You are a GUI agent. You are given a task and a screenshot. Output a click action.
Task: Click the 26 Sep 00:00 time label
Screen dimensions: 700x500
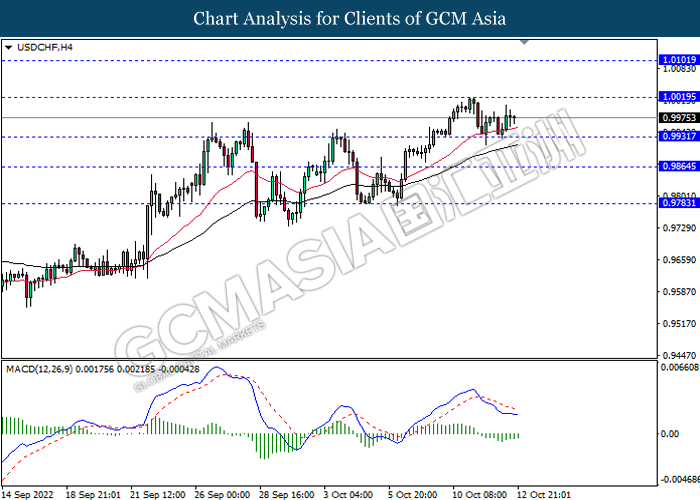tap(222, 495)
